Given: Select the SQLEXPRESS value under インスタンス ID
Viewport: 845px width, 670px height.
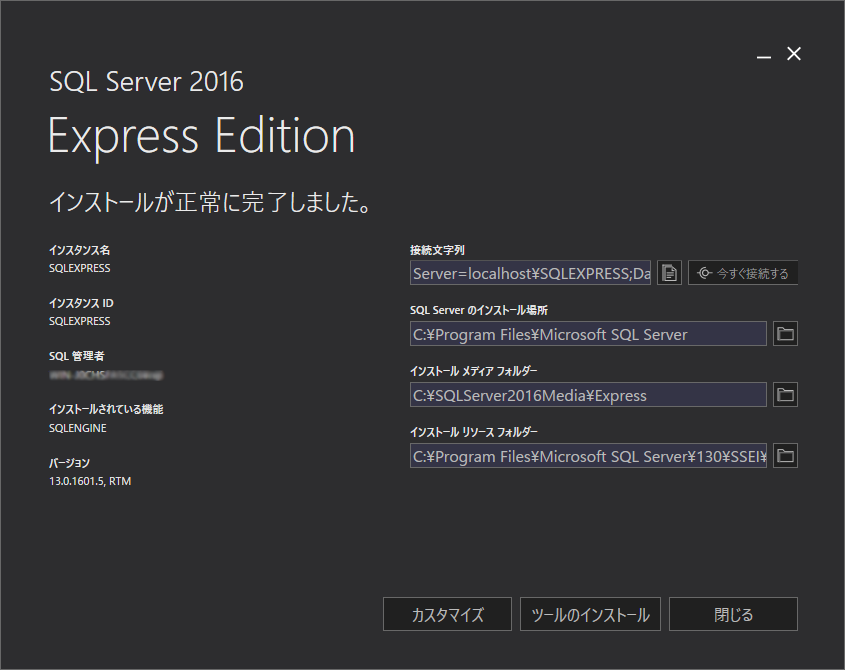Looking at the screenshot, I should coord(80,321).
